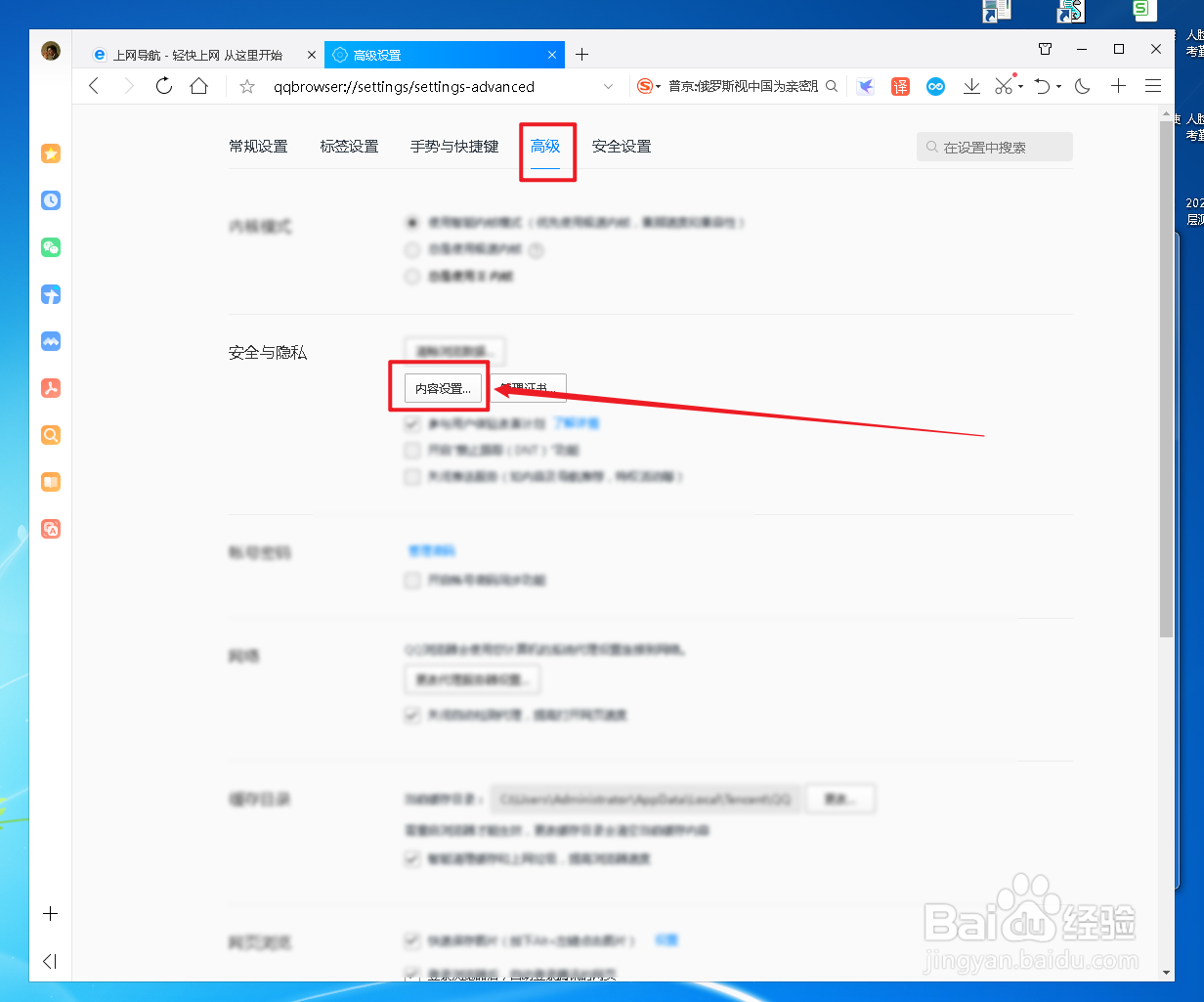1204x1002 pixels.
Task: Select the first kernel mode radio button
Action: 412,222
